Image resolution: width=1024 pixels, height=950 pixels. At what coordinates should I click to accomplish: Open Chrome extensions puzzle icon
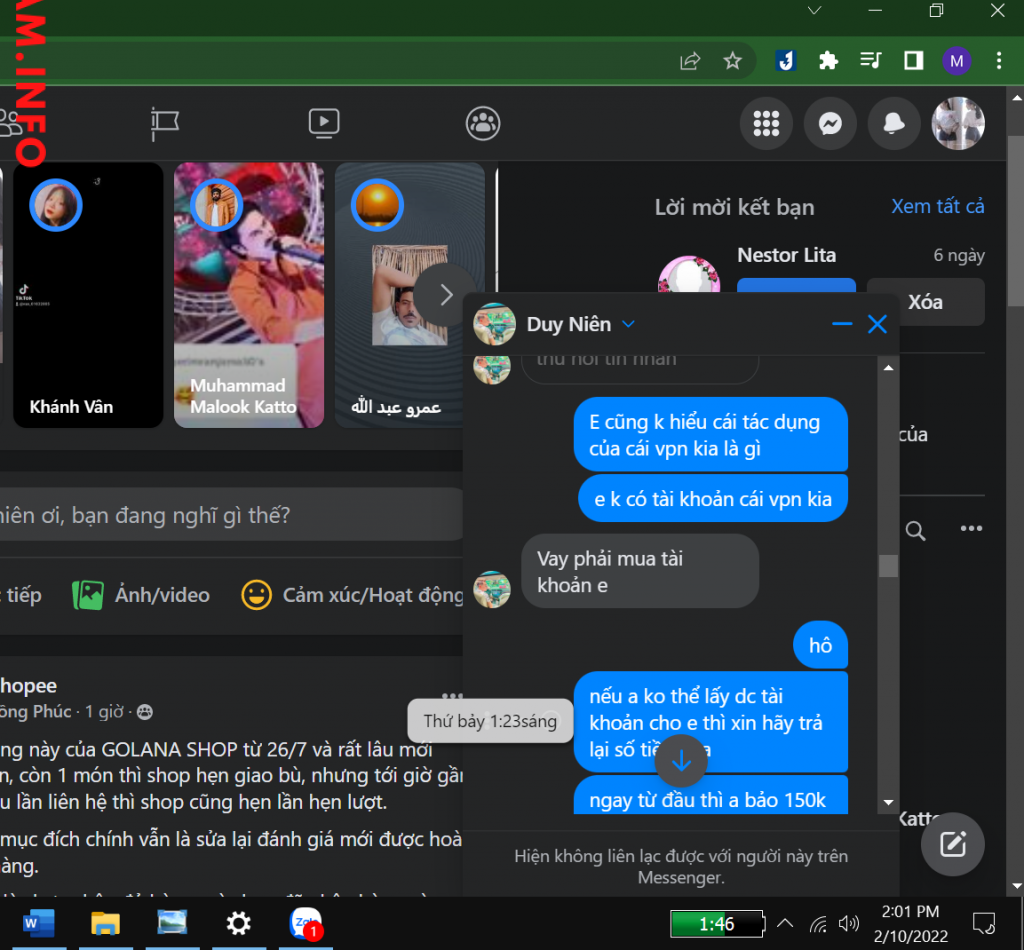[828, 61]
